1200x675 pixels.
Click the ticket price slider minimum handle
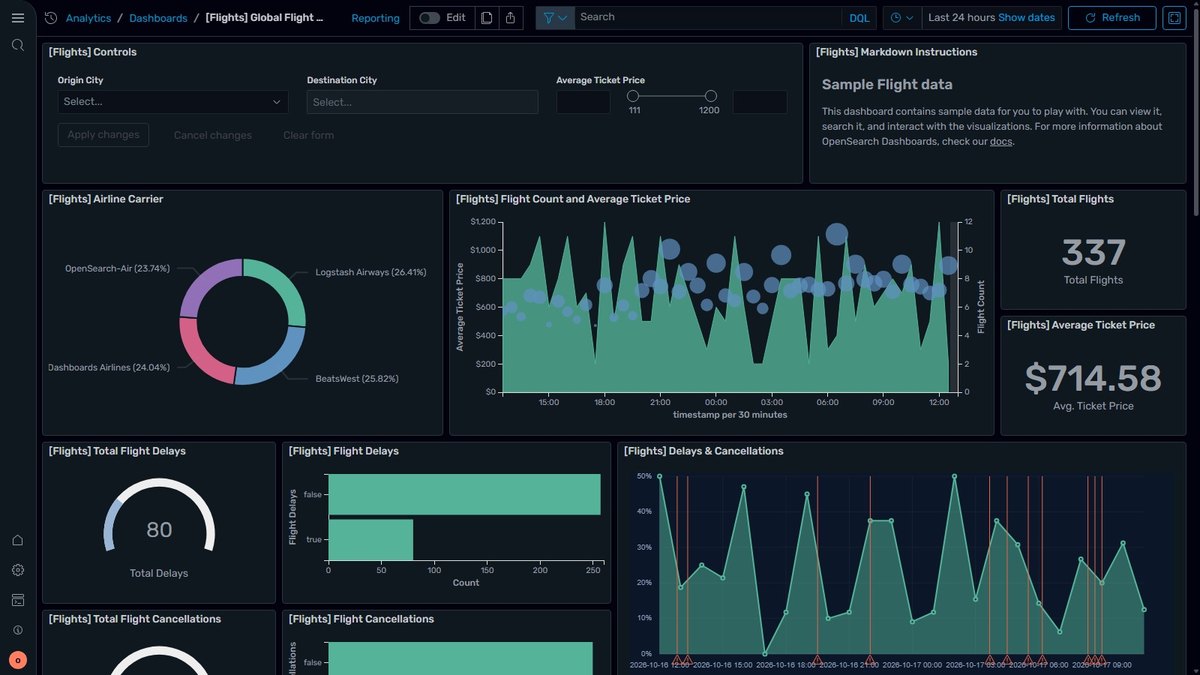pyautogui.click(x=633, y=96)
